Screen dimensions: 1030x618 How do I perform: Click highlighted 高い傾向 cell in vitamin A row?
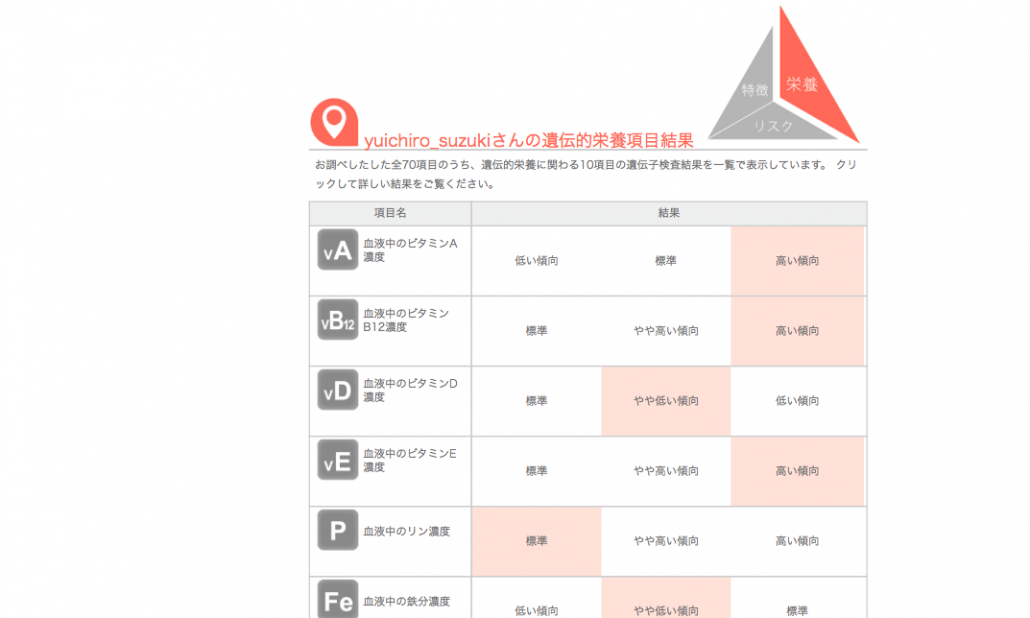[797, 261]
